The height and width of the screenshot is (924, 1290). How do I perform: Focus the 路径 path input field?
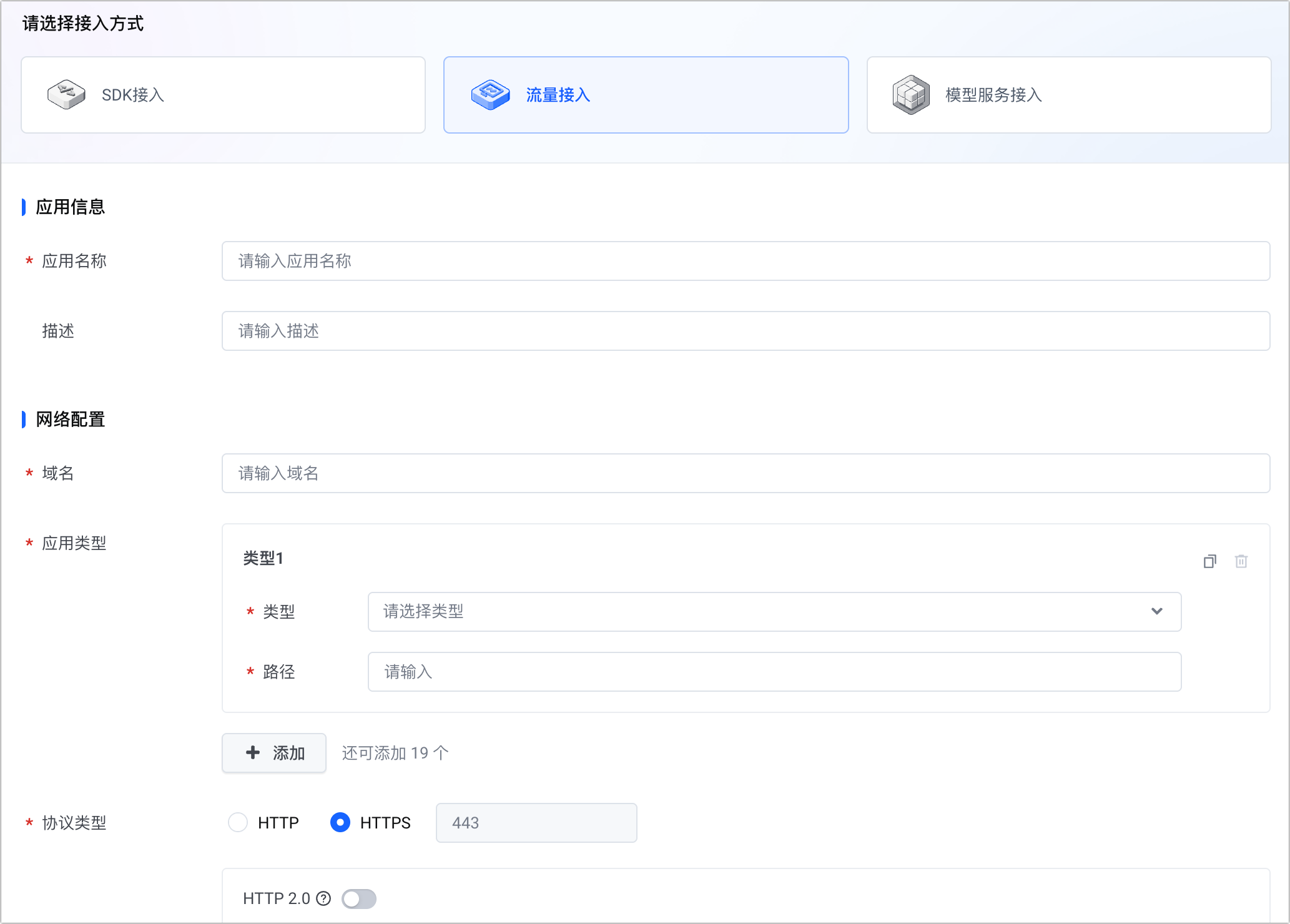coord(774,672)
